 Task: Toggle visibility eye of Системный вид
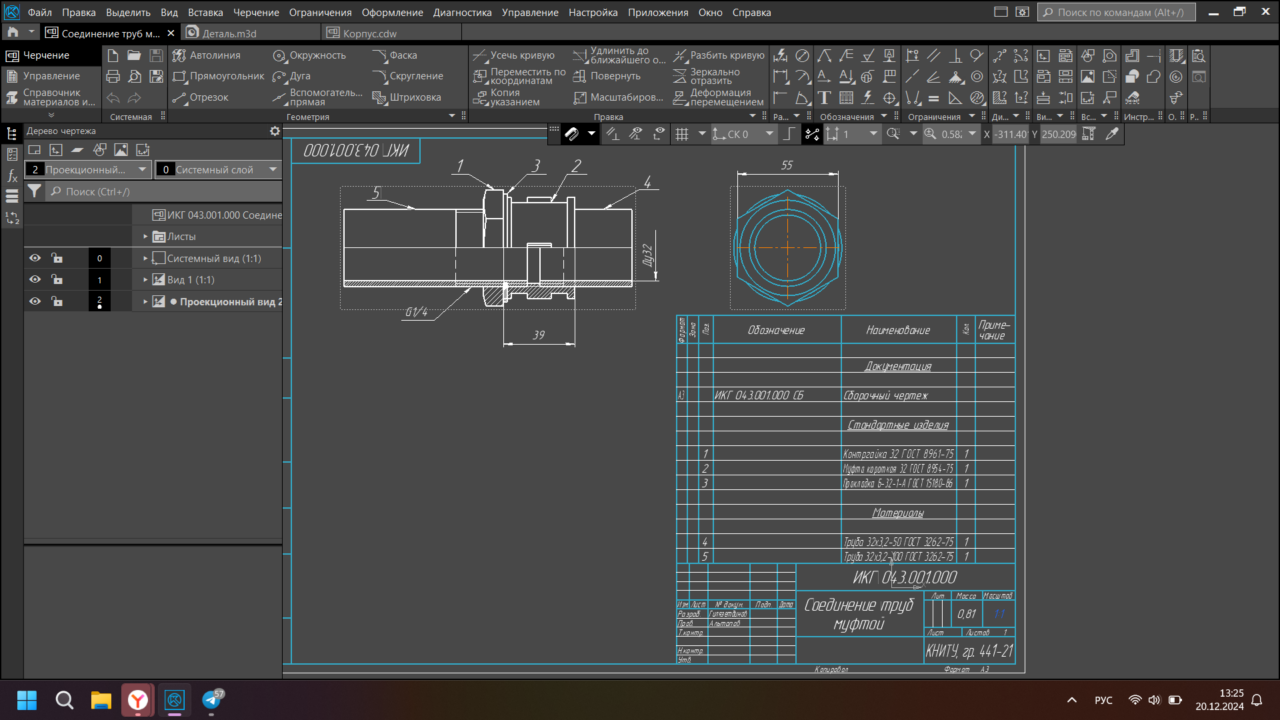(35, 258)
